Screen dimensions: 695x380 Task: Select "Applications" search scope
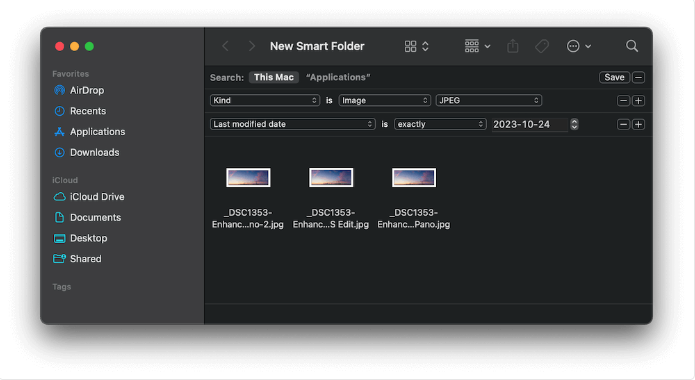[338, 77]
